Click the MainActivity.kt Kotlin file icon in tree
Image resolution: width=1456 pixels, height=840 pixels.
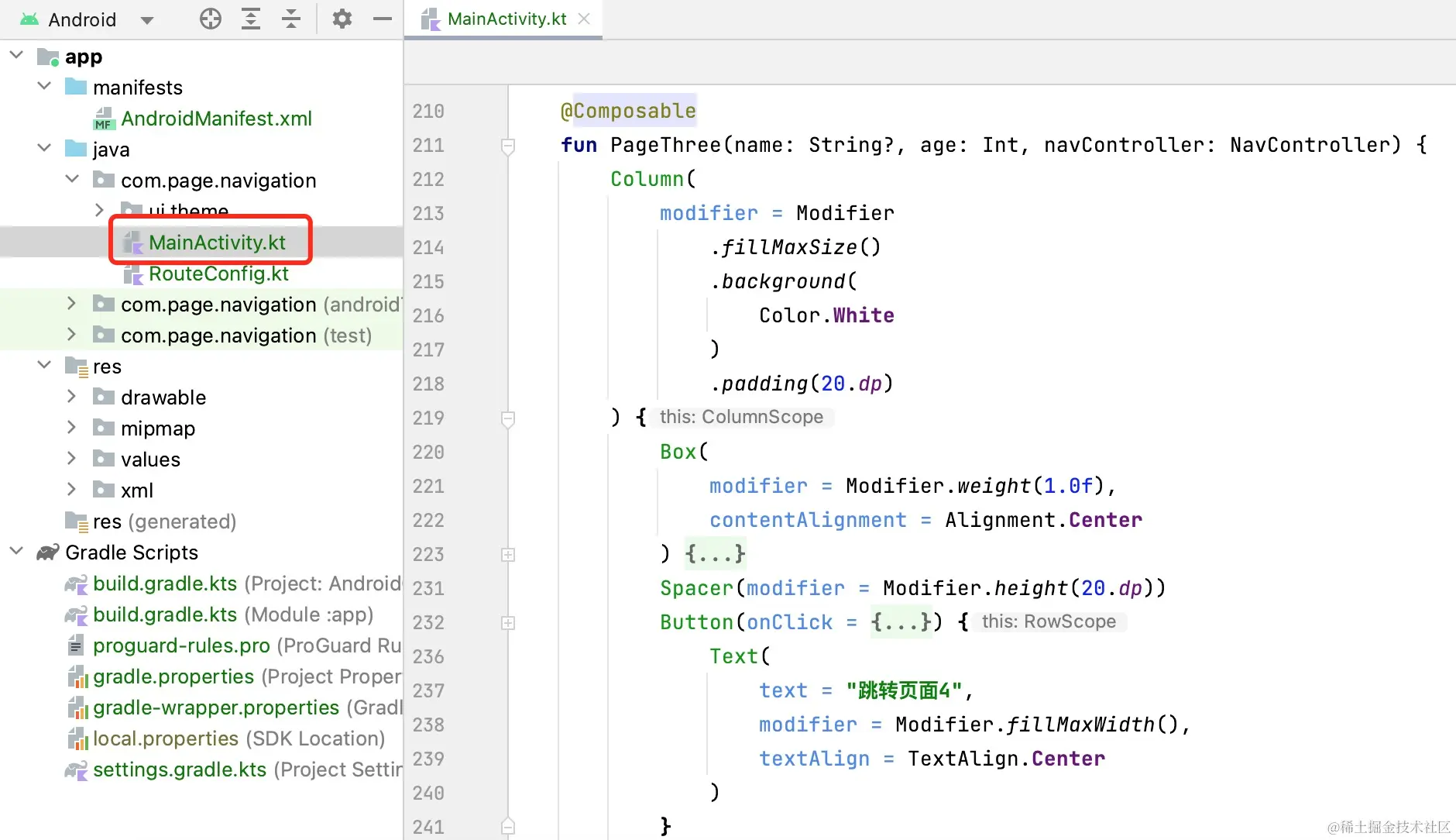(133, 243)
